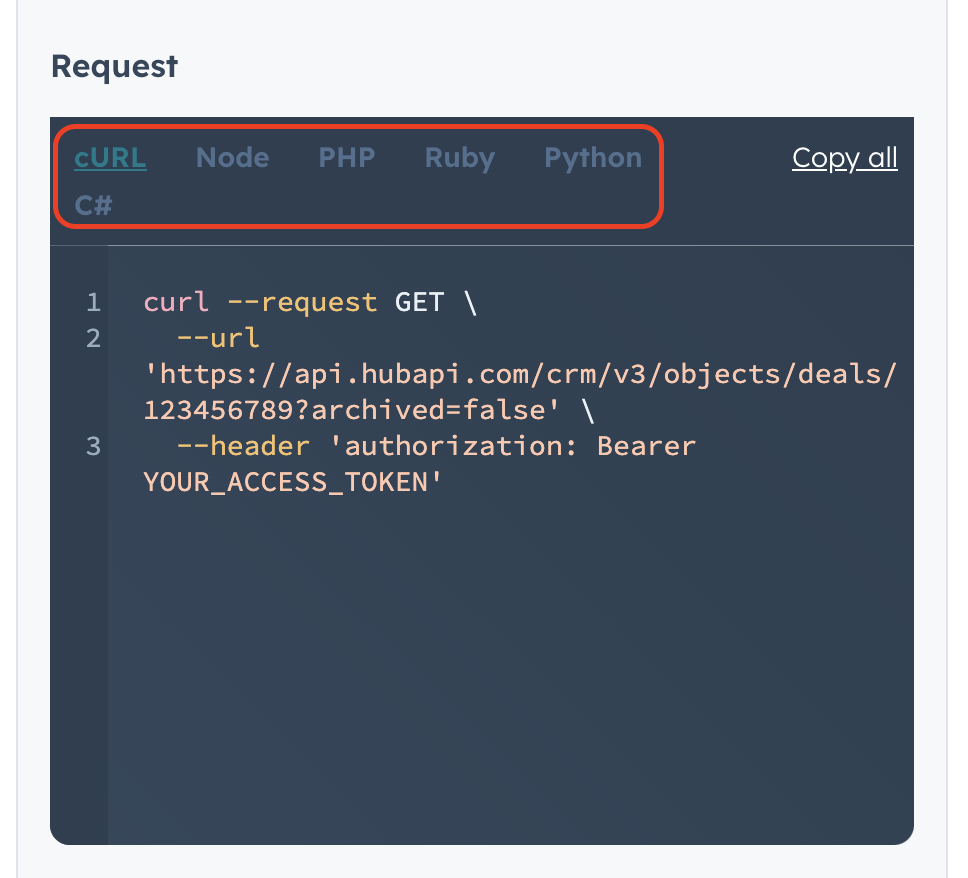Switch to the Python tab
968x878 pixels.
[x=592, y=157]
